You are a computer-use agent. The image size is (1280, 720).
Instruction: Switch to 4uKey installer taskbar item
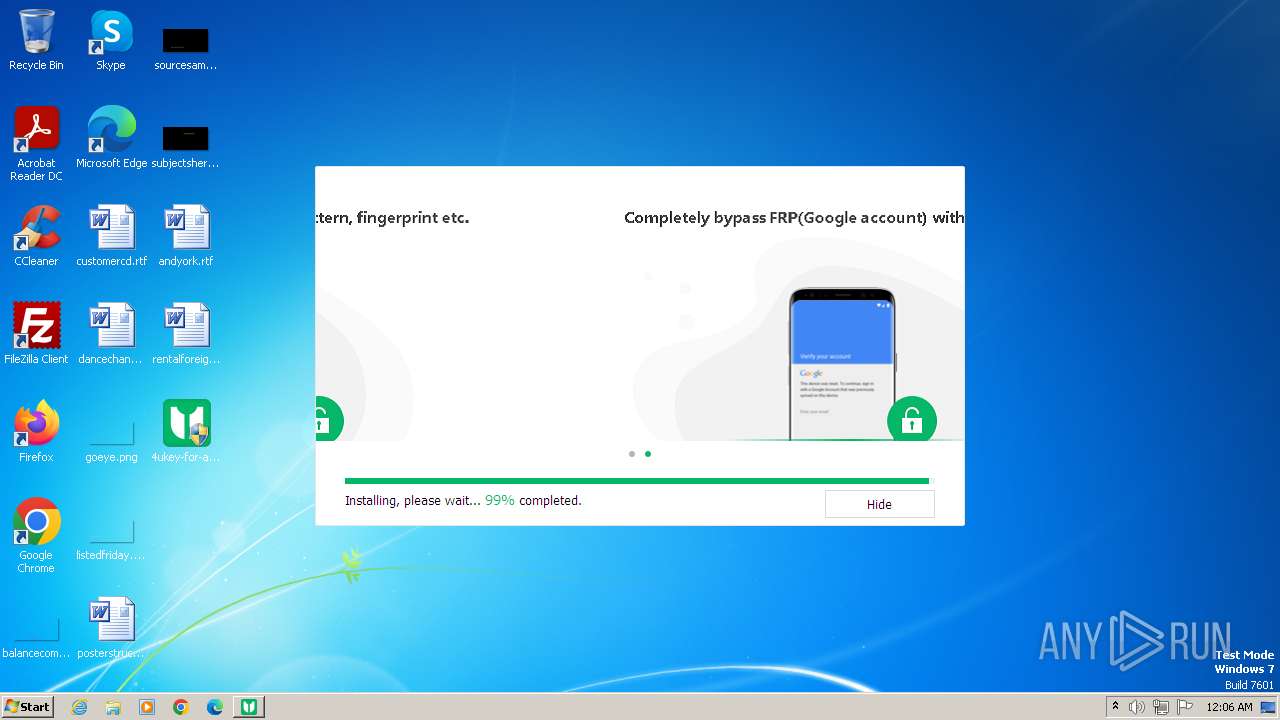(x=249, y=707)
